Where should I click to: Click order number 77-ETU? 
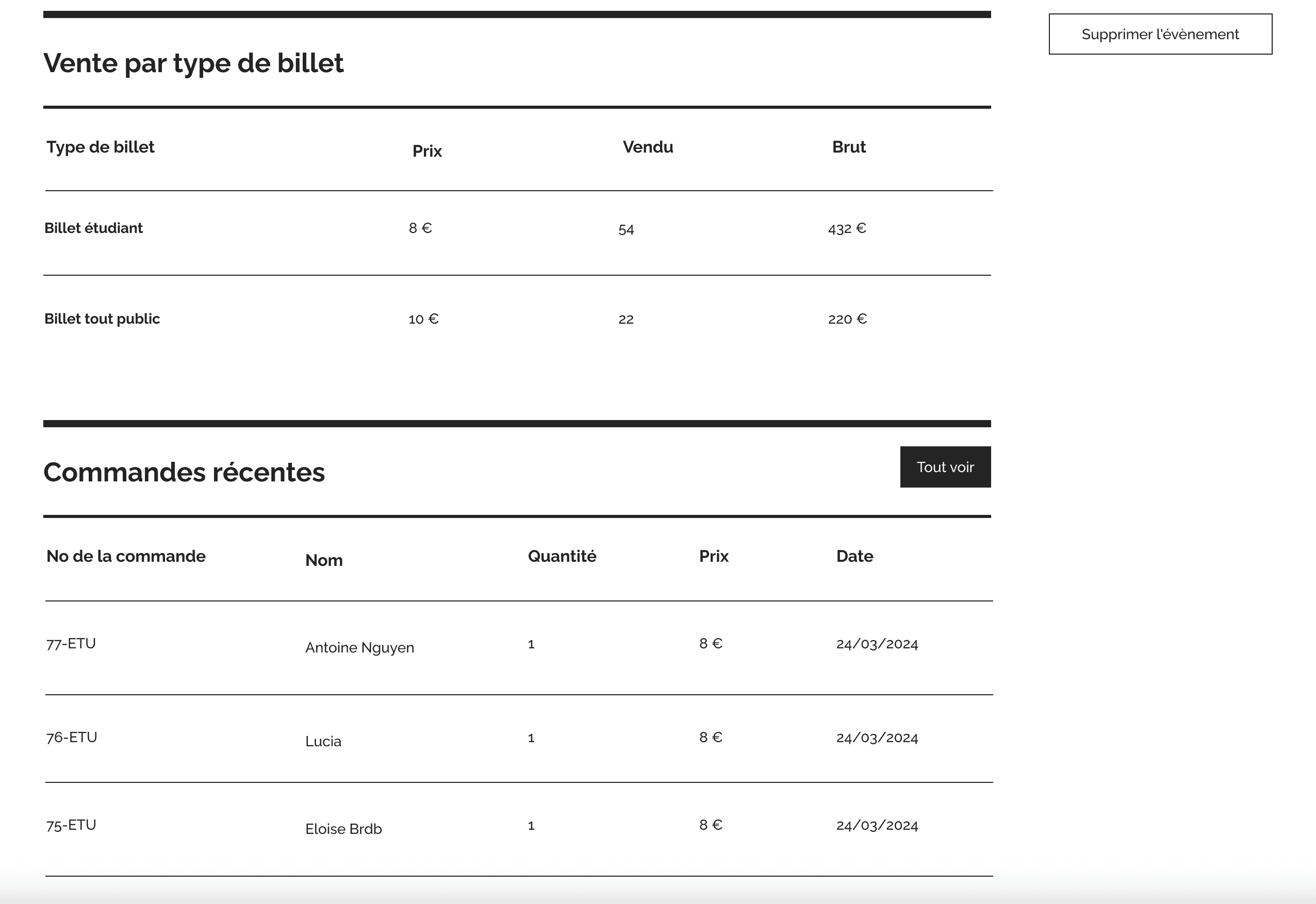click(x=71, y=643)
